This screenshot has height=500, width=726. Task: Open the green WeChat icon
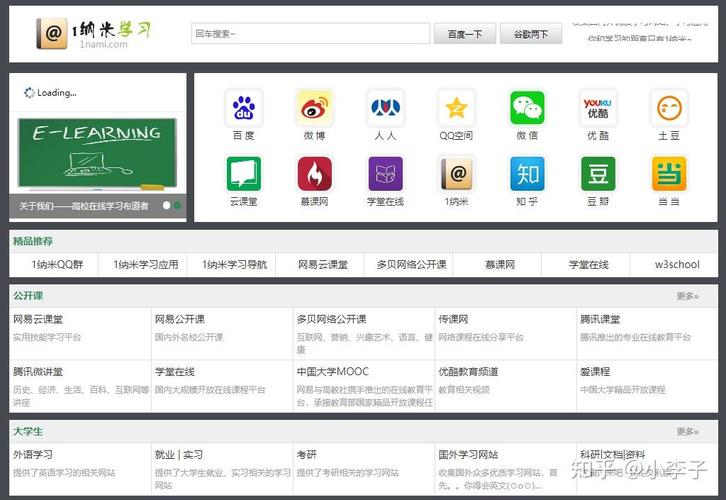527,107
